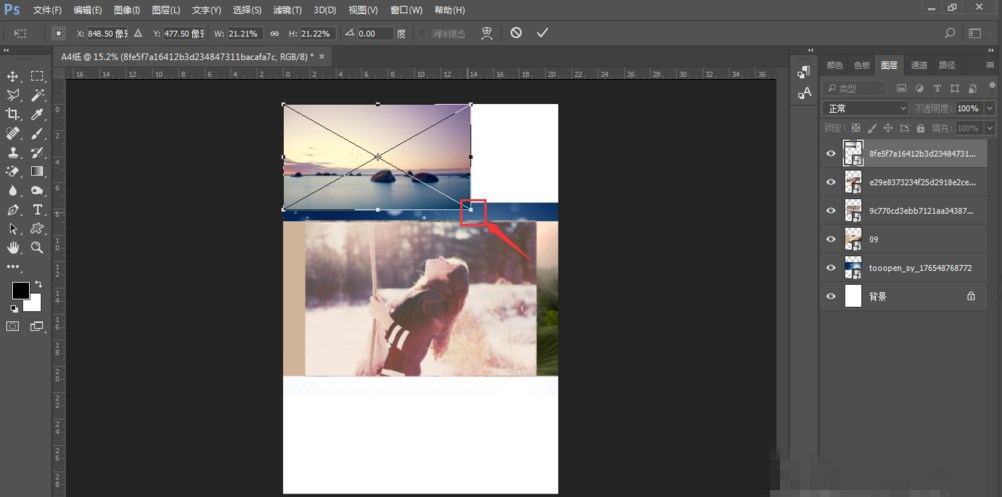1002x497 pixels.
Task: Select the Zoom magnifier tool
Action: [37, 247]
